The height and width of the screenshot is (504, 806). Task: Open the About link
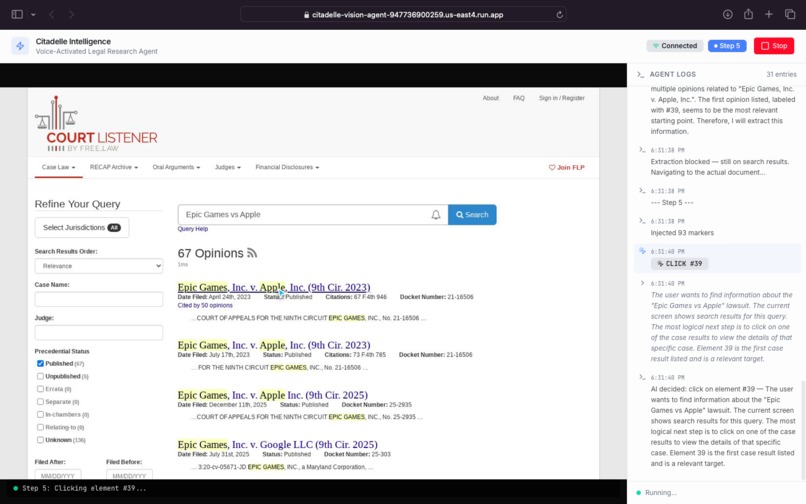click(x=490, y=98)
